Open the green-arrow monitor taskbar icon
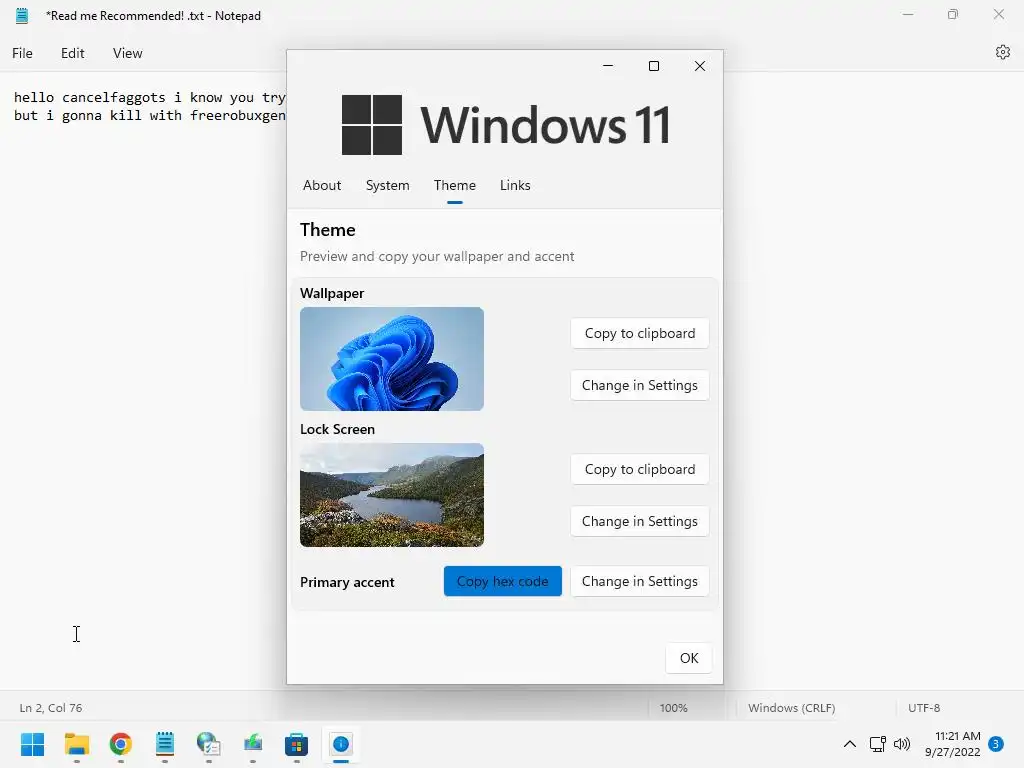 pos(253,744)
